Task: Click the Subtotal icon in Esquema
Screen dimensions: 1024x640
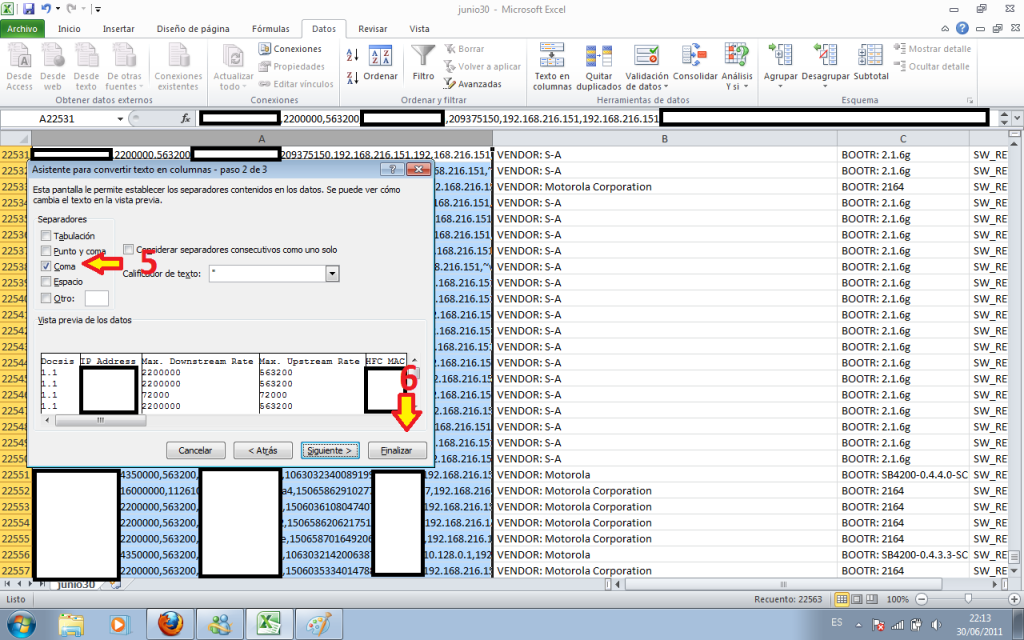Action: coord(871,56)
